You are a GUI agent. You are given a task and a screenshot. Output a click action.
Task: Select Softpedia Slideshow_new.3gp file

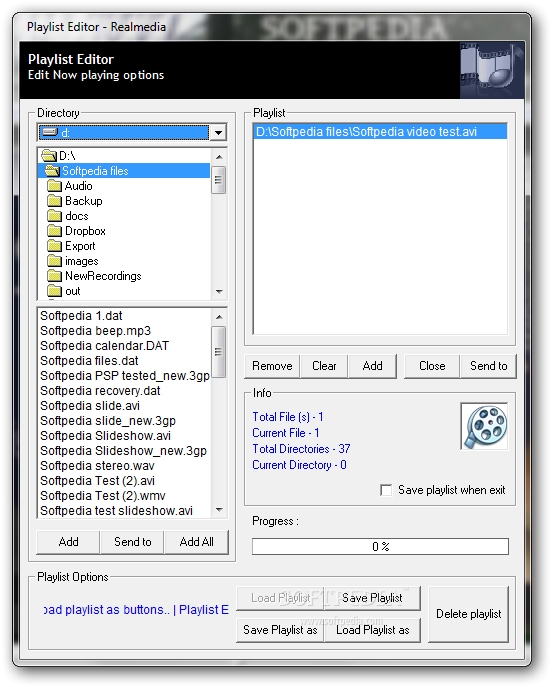click(x=123, y=451)
